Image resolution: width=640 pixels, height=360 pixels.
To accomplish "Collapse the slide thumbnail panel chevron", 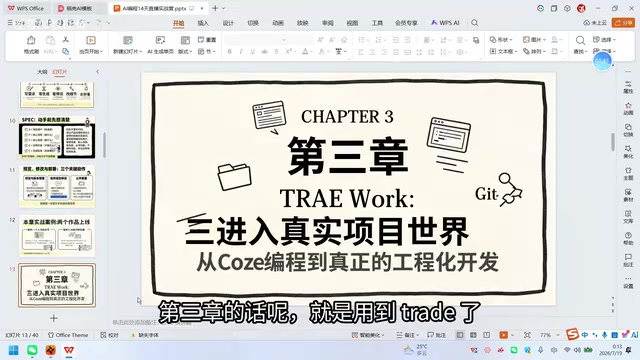I will pos(98,72).
